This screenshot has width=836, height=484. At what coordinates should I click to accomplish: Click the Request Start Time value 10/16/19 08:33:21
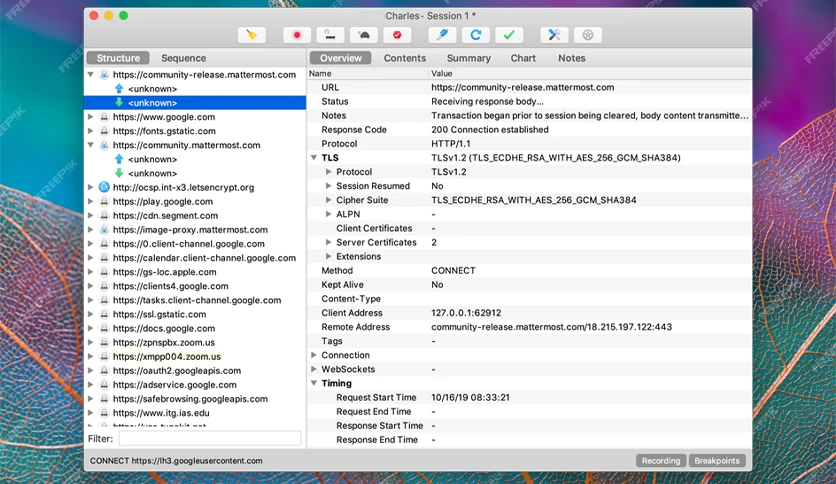point(470,397)
